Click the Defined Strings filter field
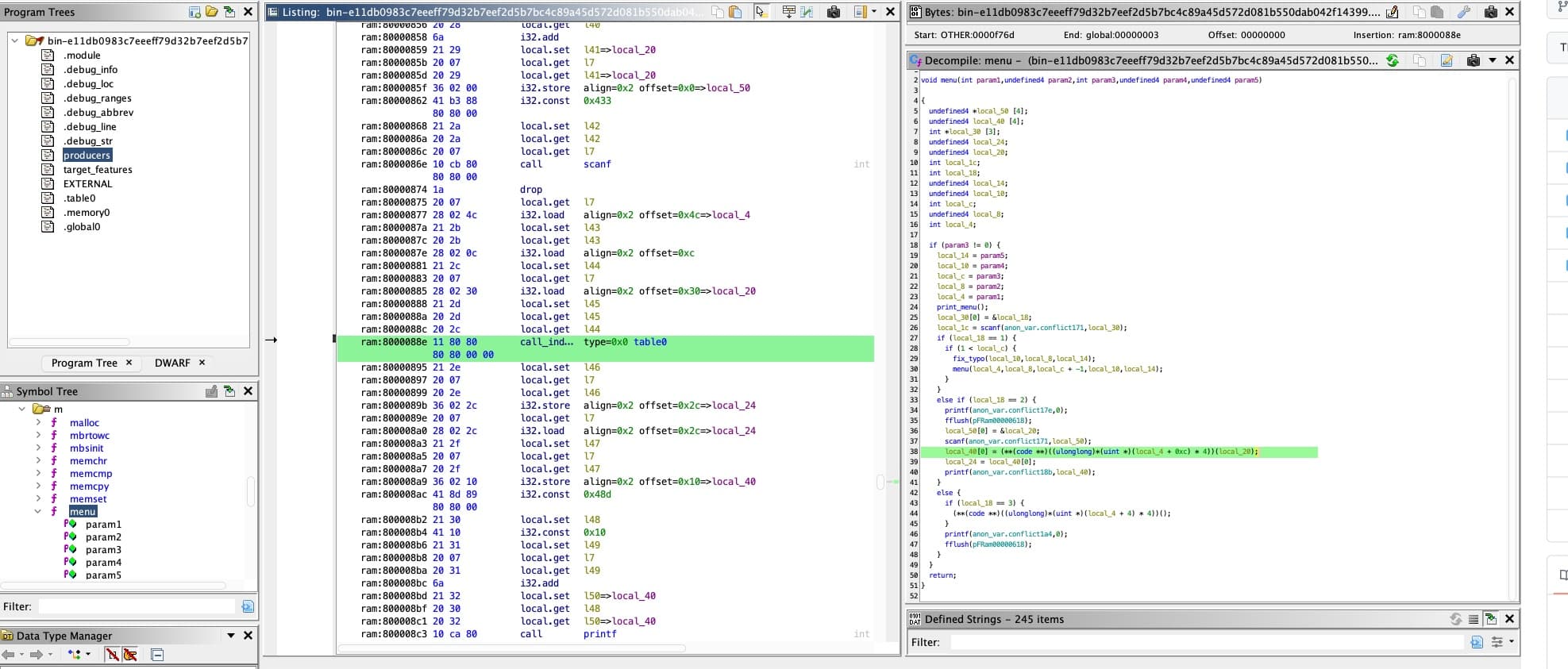Image resolution: width=1568 pixels, height=669 pixels. (x=1207, y=642)
